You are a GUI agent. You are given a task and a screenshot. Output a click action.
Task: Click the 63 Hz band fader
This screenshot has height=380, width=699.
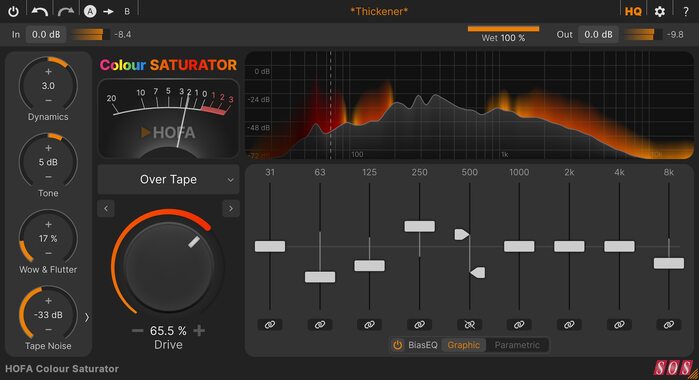[320, 277]
